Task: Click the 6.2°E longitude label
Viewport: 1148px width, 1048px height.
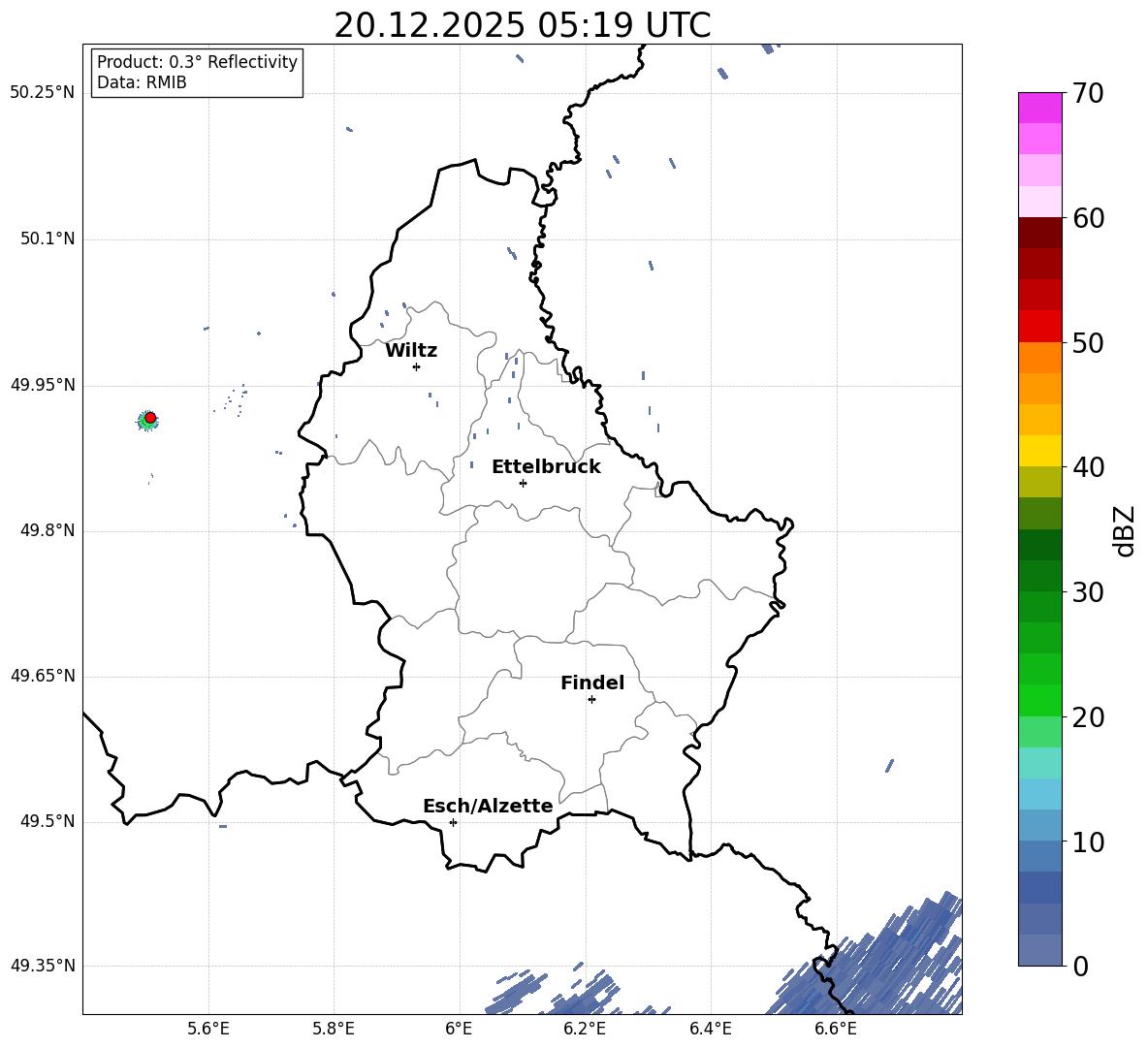Action: (585, 1030)
